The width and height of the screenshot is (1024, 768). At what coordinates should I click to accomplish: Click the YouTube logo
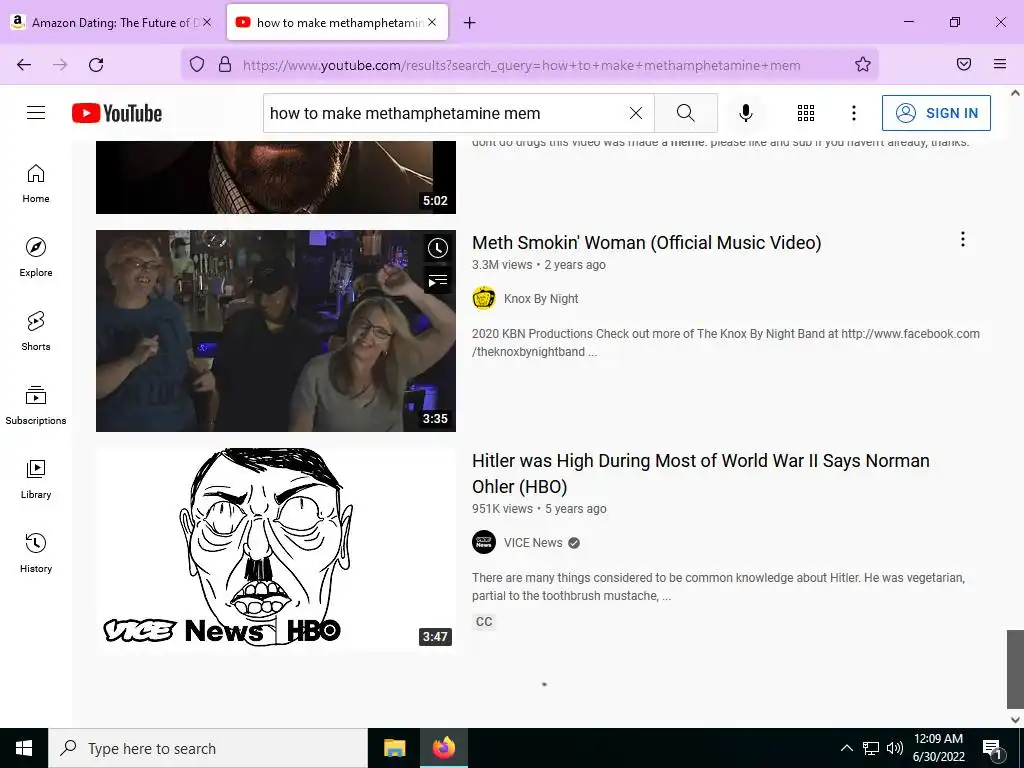117,113
